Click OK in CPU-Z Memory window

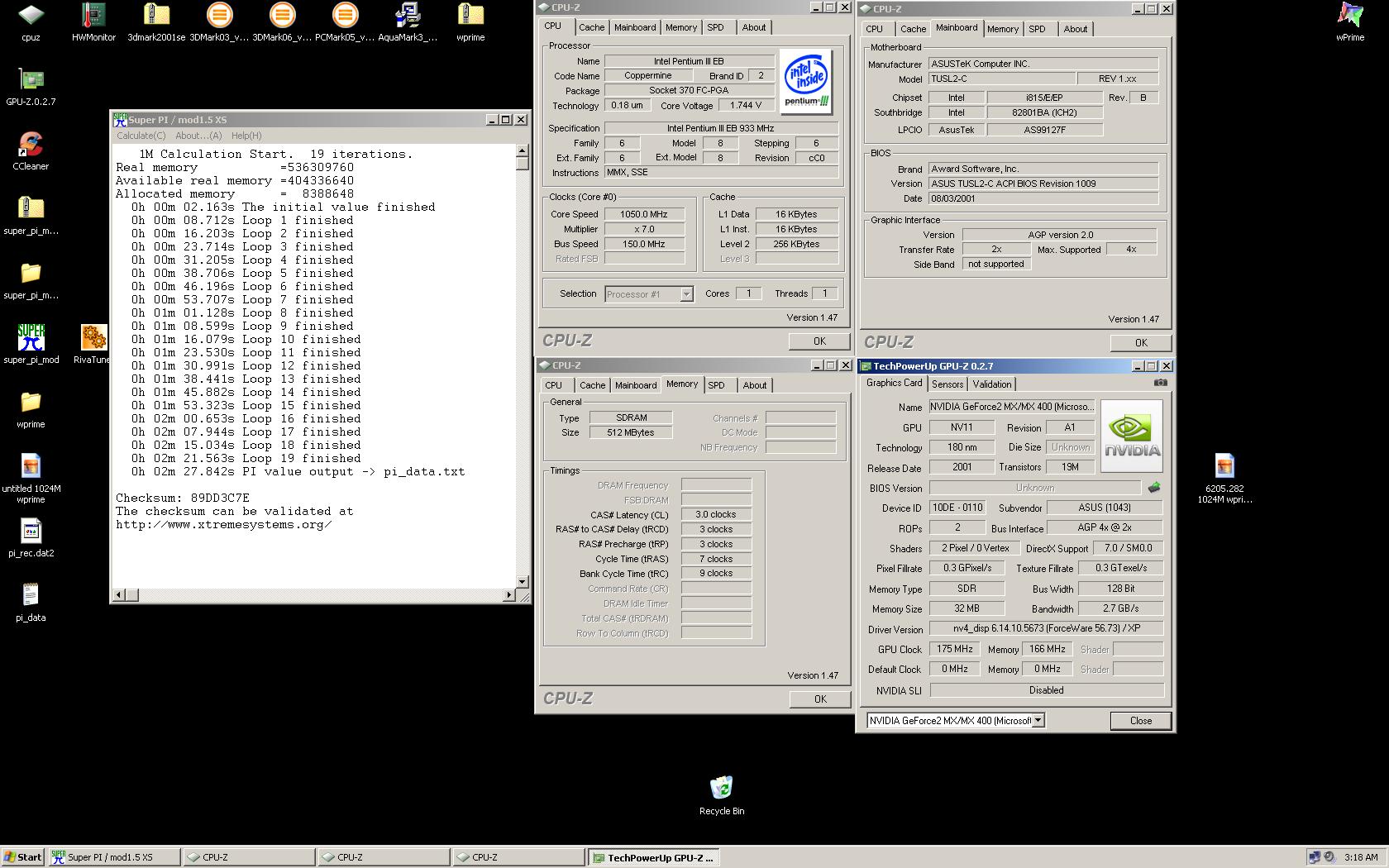point(819,699)
